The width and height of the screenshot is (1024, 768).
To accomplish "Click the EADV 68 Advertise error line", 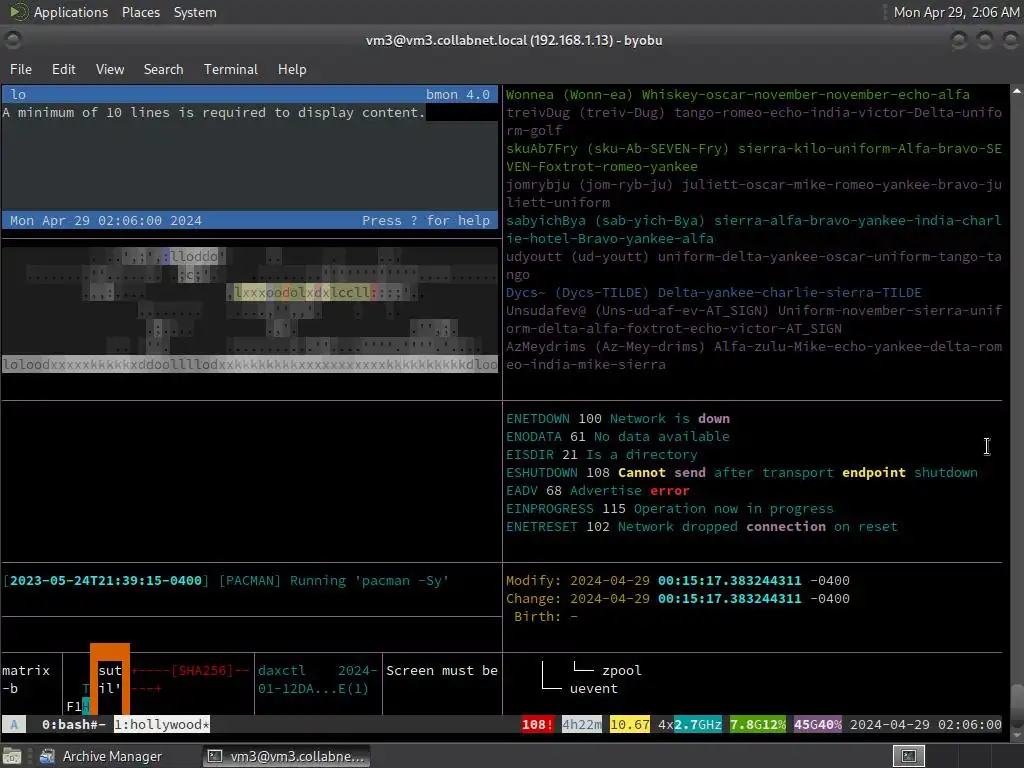I will (x=598, y=490).
